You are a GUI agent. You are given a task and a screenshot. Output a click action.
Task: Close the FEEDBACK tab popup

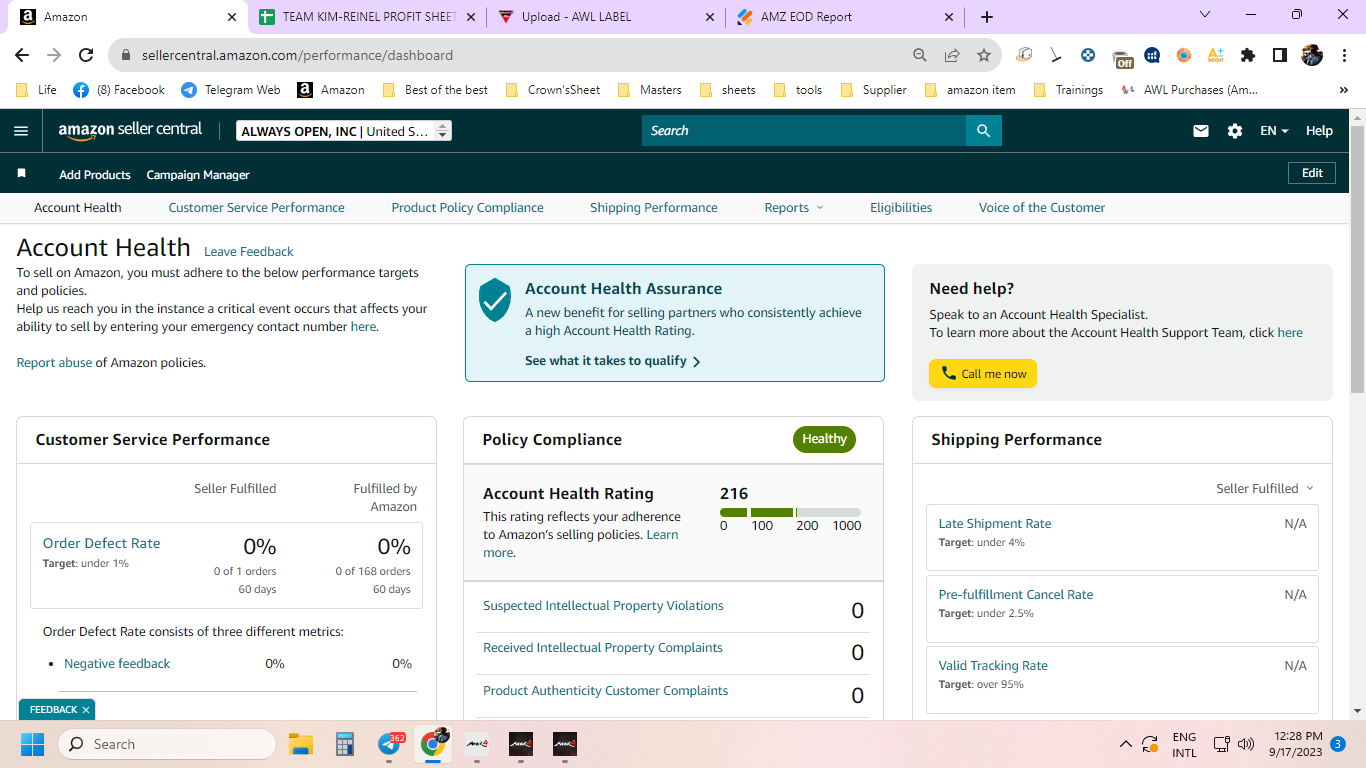[86, 710]
